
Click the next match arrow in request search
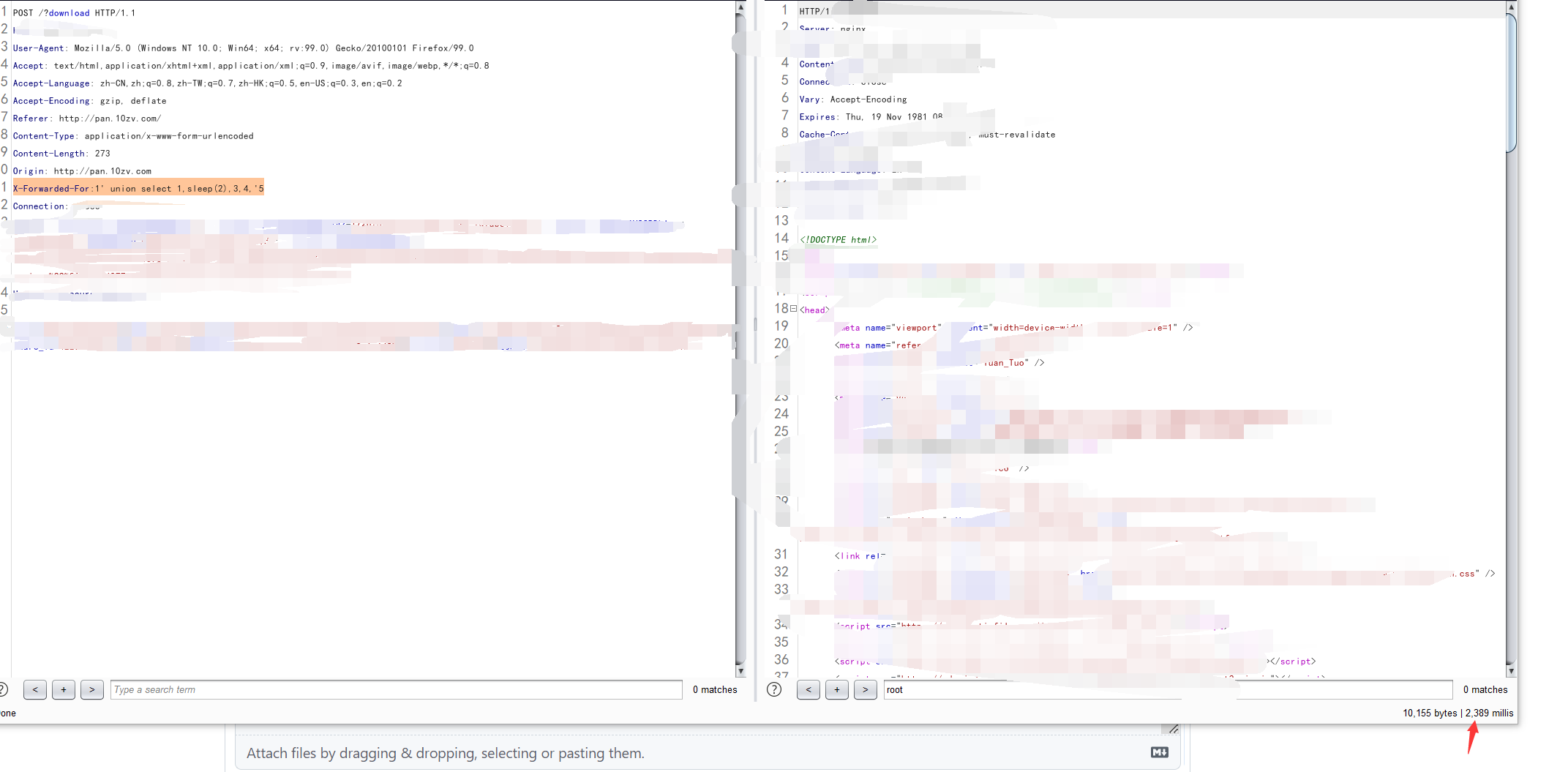coord(91,689)
